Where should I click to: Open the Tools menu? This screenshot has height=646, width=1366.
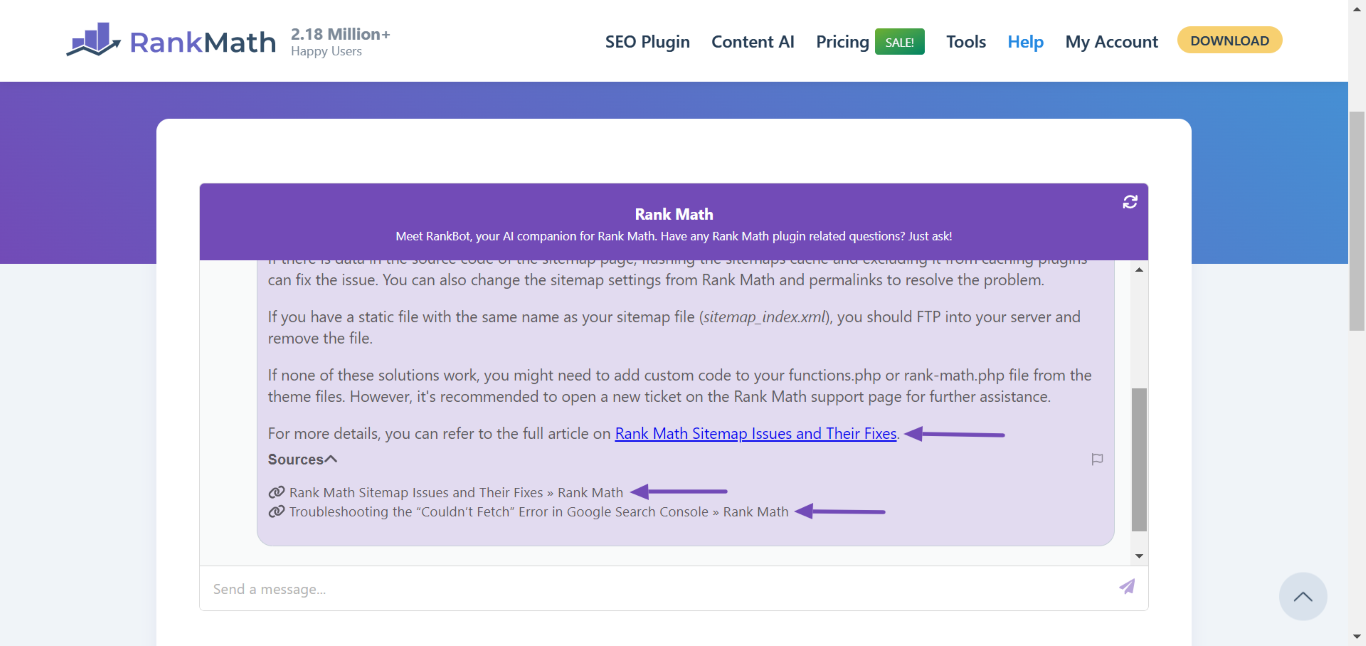(966, 41)
